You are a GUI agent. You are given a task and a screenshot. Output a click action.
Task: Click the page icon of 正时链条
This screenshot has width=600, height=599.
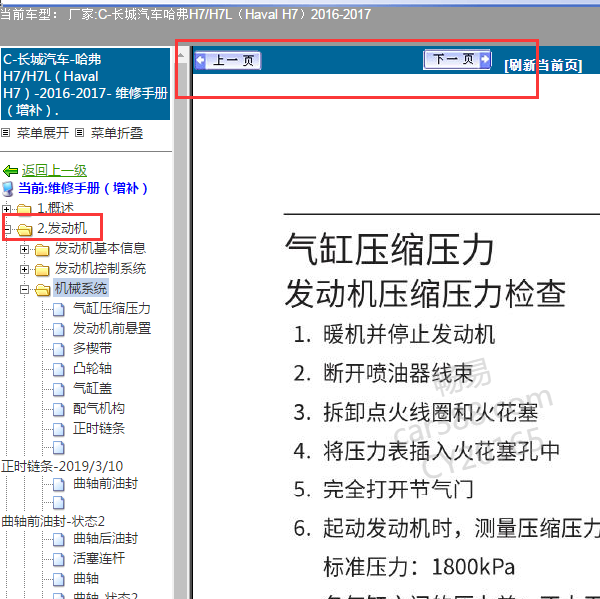click(x=59, y=429)
